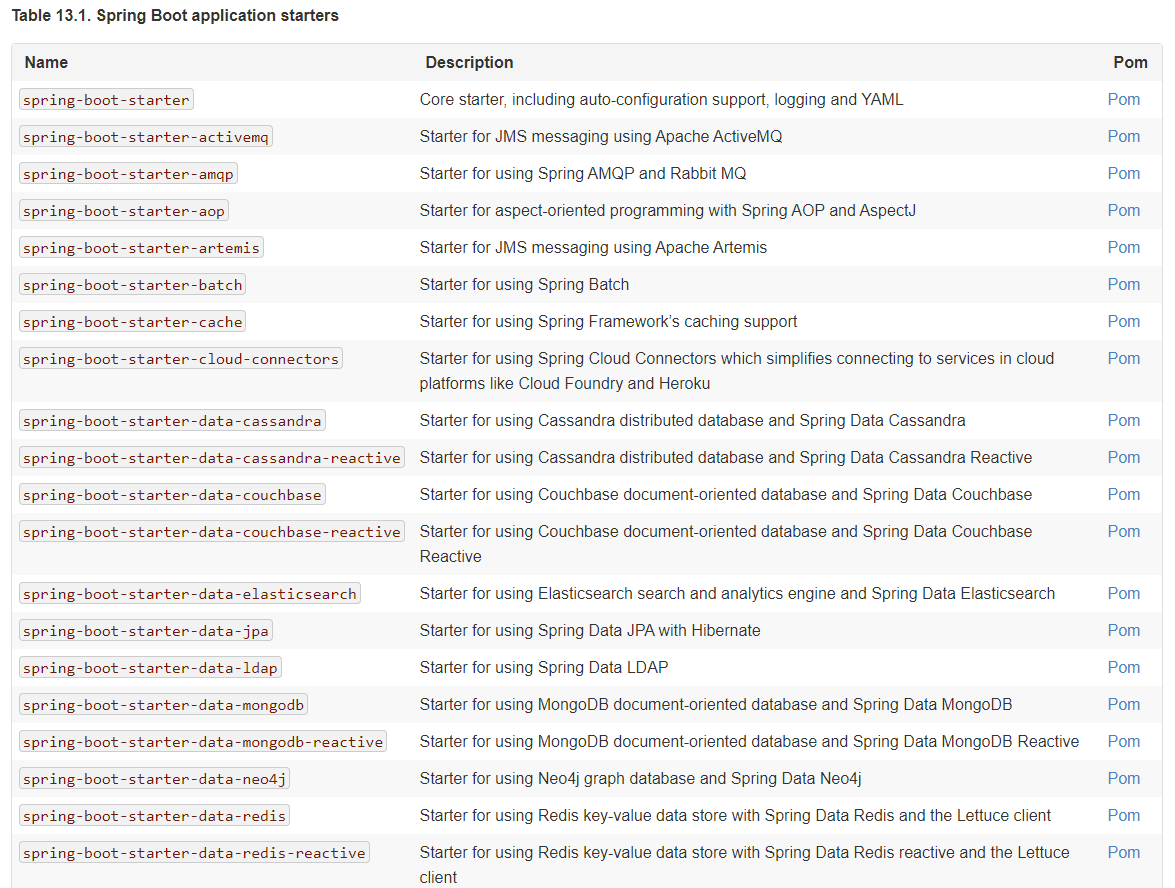Follow Pom link for data-cassandra-reactive starter
This screenshot has width=1175, height=888.
(x=1123, y=457)
